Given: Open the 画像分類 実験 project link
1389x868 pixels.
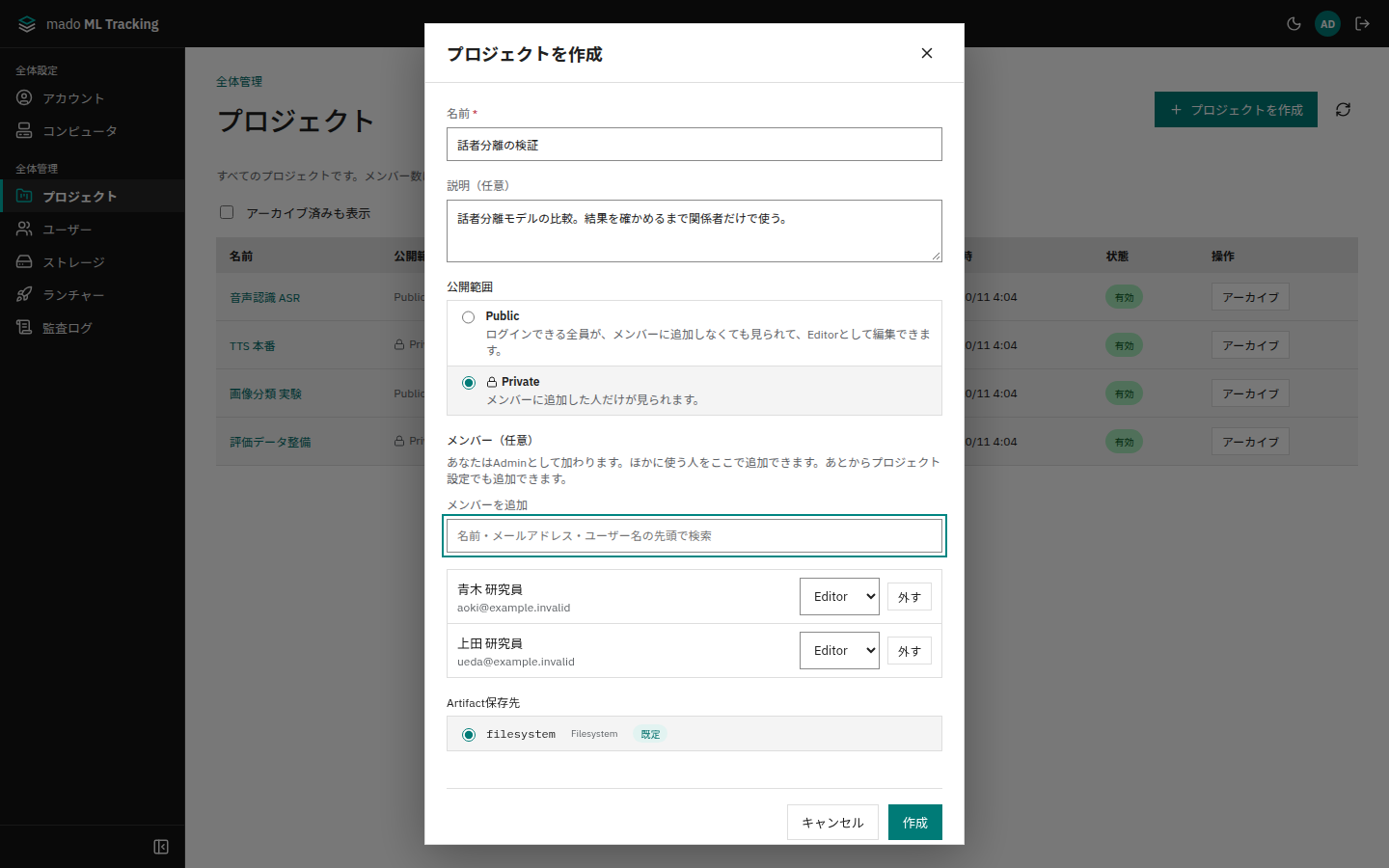Looking at the screenshot, I should coord(266,394).
